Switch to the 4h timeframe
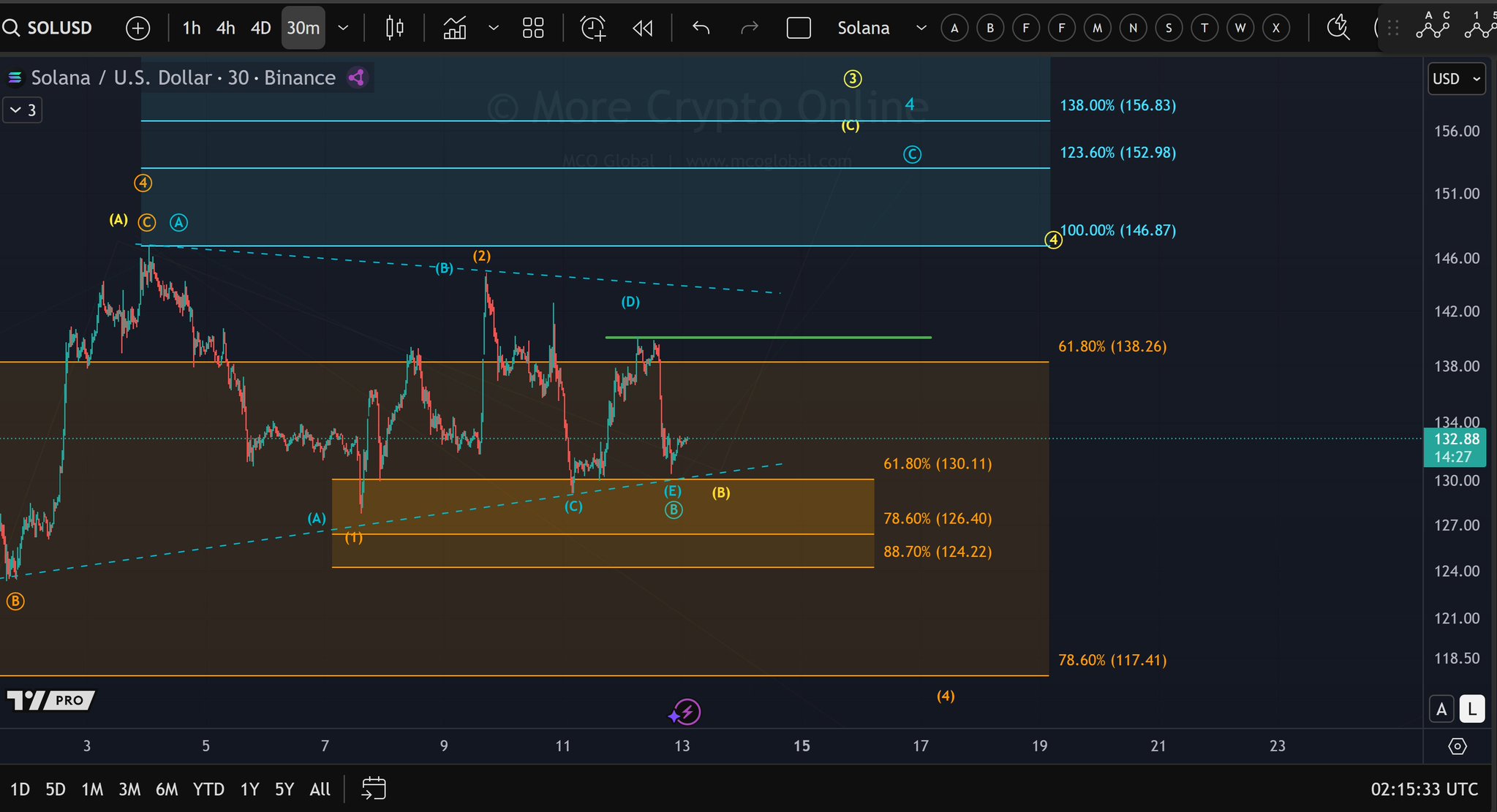The width and height of the screenshot is (1497, 812). 225,28
